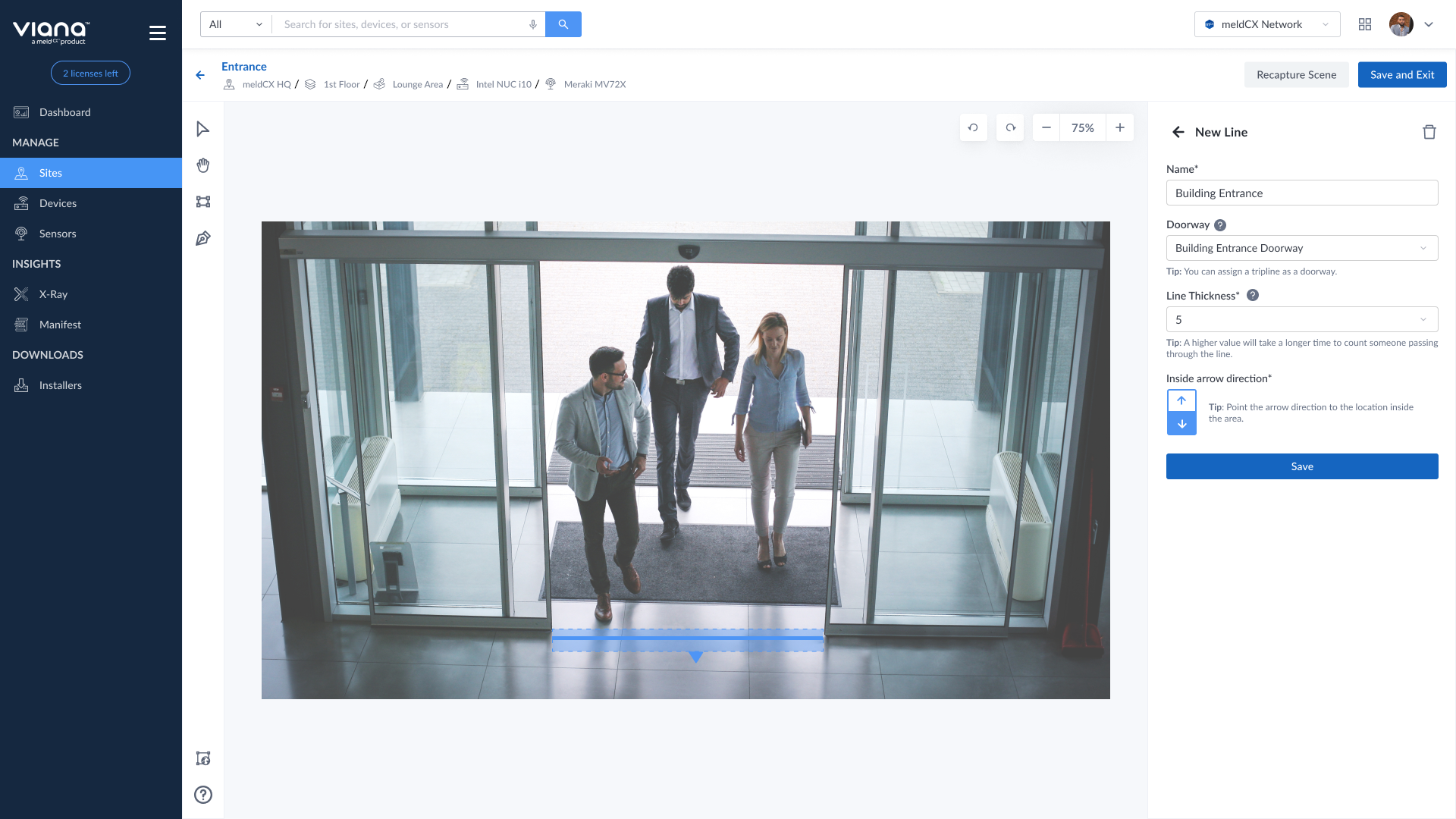Expand the Line Thickness dropdown

(x=1301, y=319)
